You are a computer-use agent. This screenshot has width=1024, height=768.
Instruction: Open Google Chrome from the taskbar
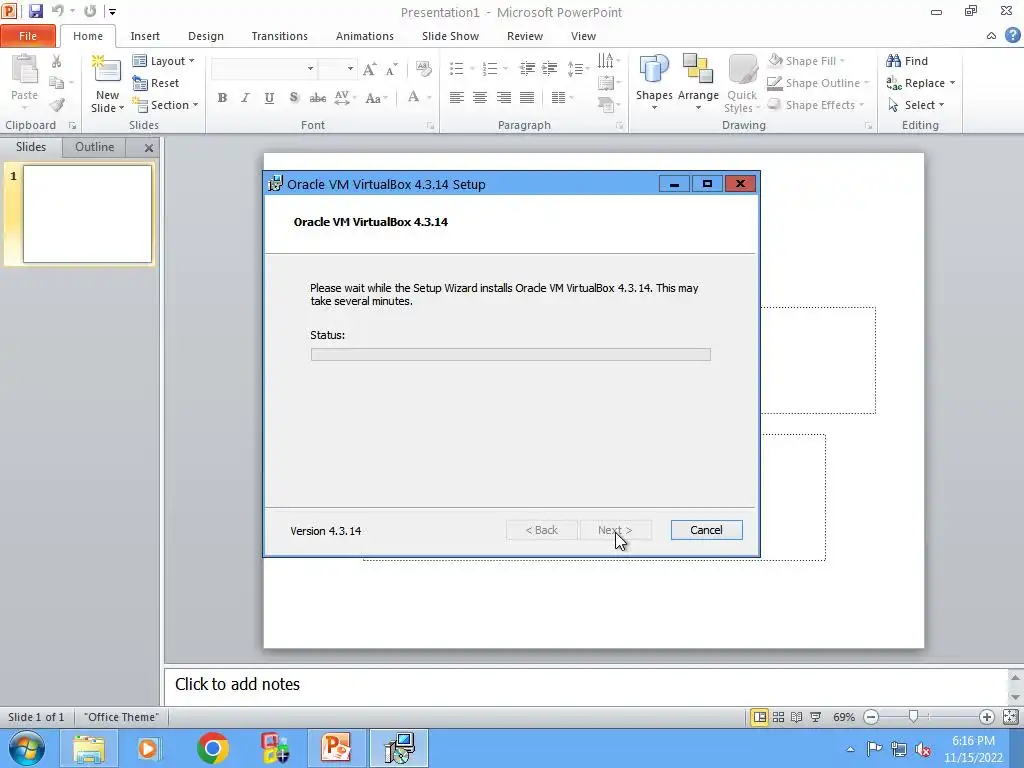(x=212, y=748)
